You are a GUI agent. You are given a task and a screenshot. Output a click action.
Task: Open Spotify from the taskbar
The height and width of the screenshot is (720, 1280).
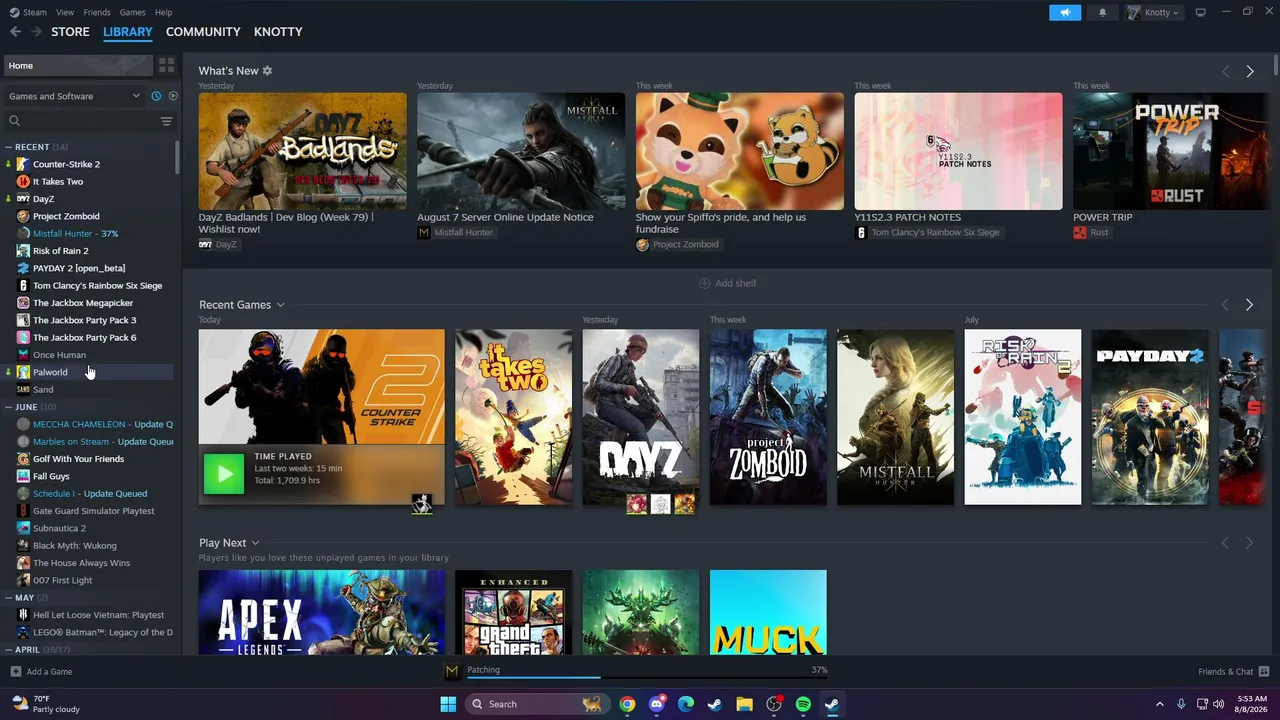coord(803,704)
